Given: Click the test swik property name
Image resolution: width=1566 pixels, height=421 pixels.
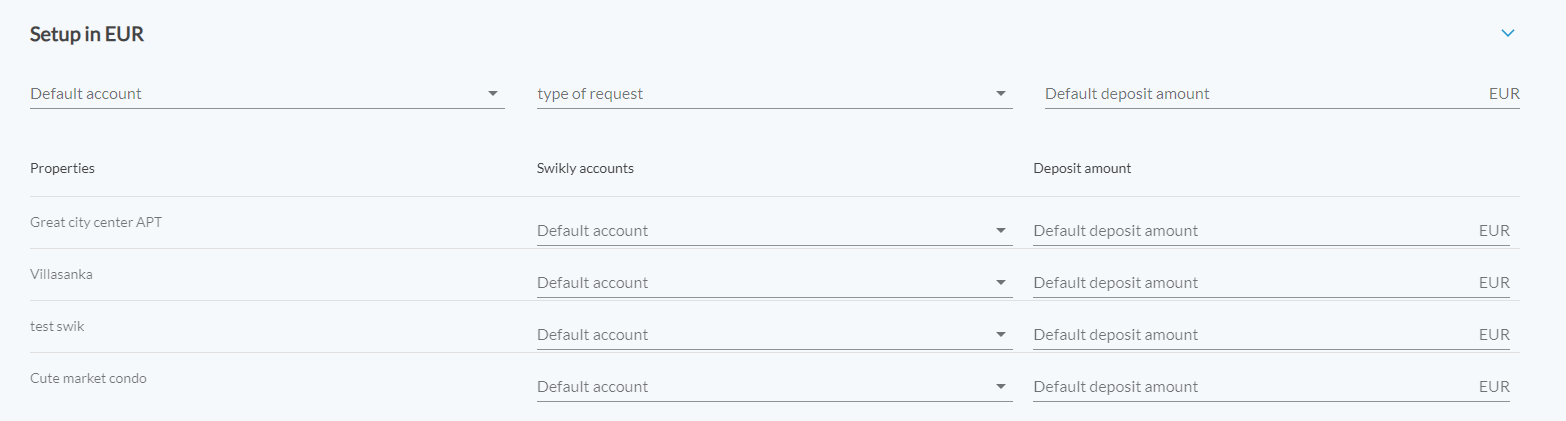Looking at the screenshot, I should click(57, 326).
